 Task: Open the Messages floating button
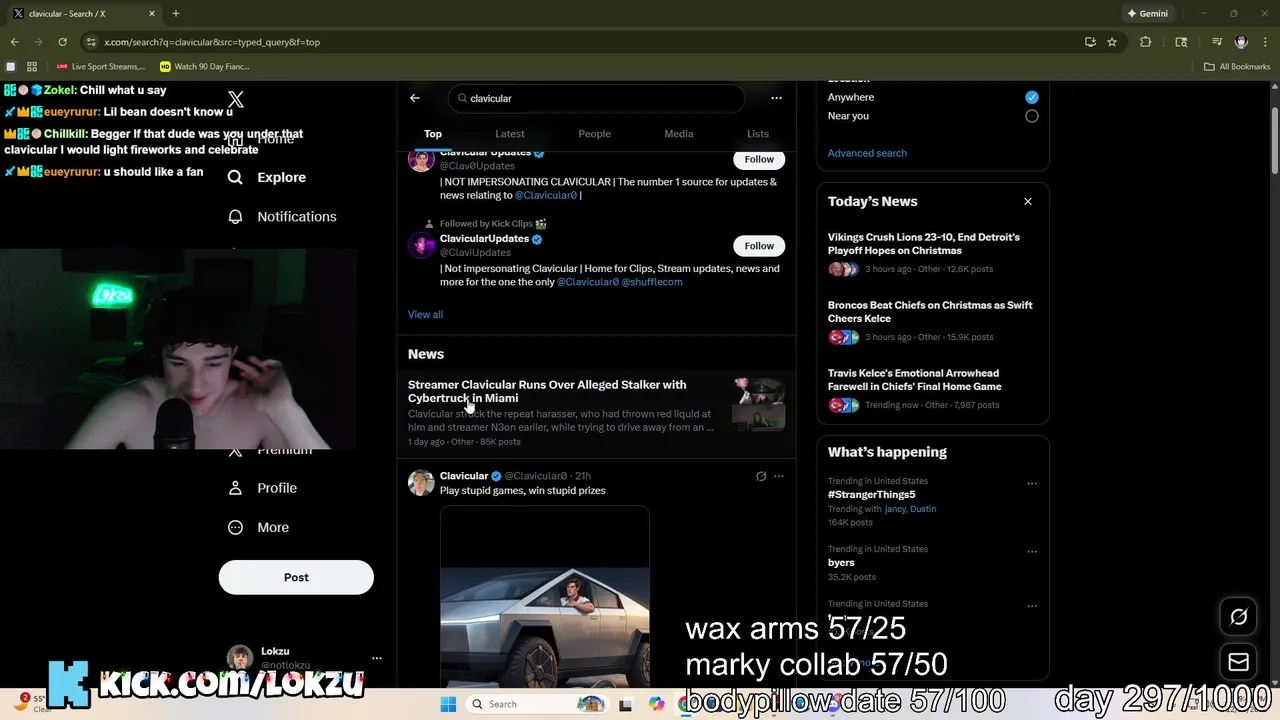[1238, 662]
